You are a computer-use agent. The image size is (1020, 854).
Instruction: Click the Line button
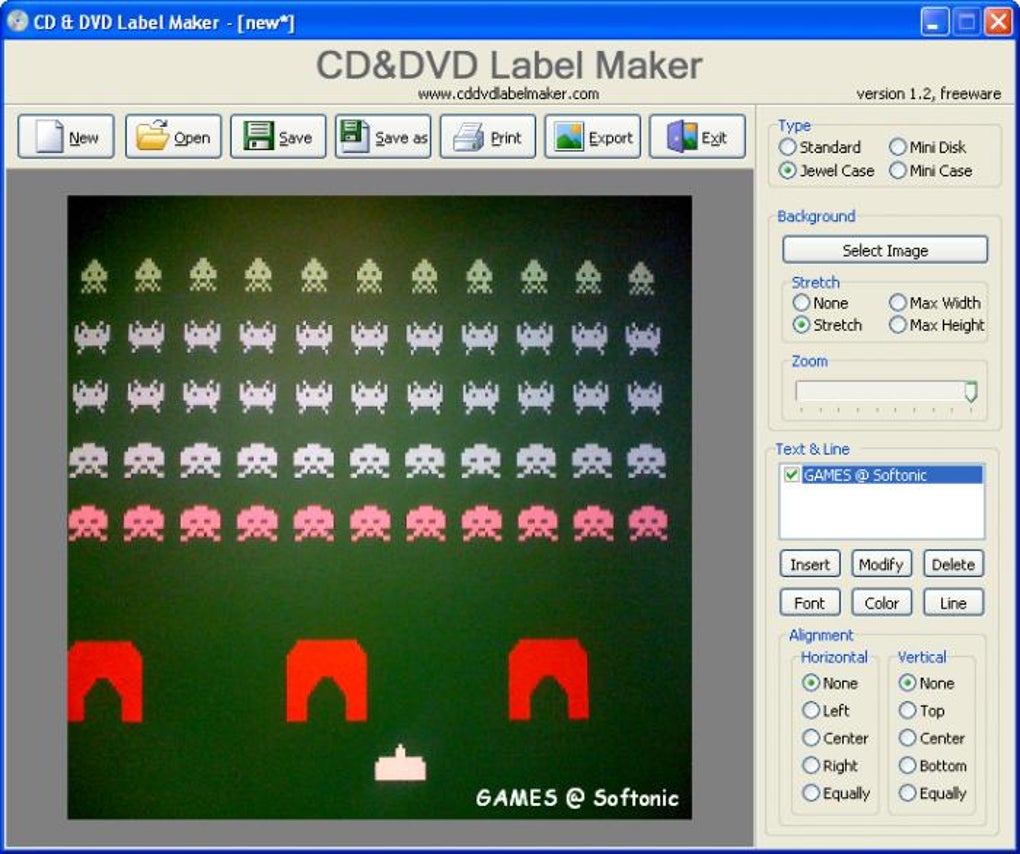[x=953, y=603]
